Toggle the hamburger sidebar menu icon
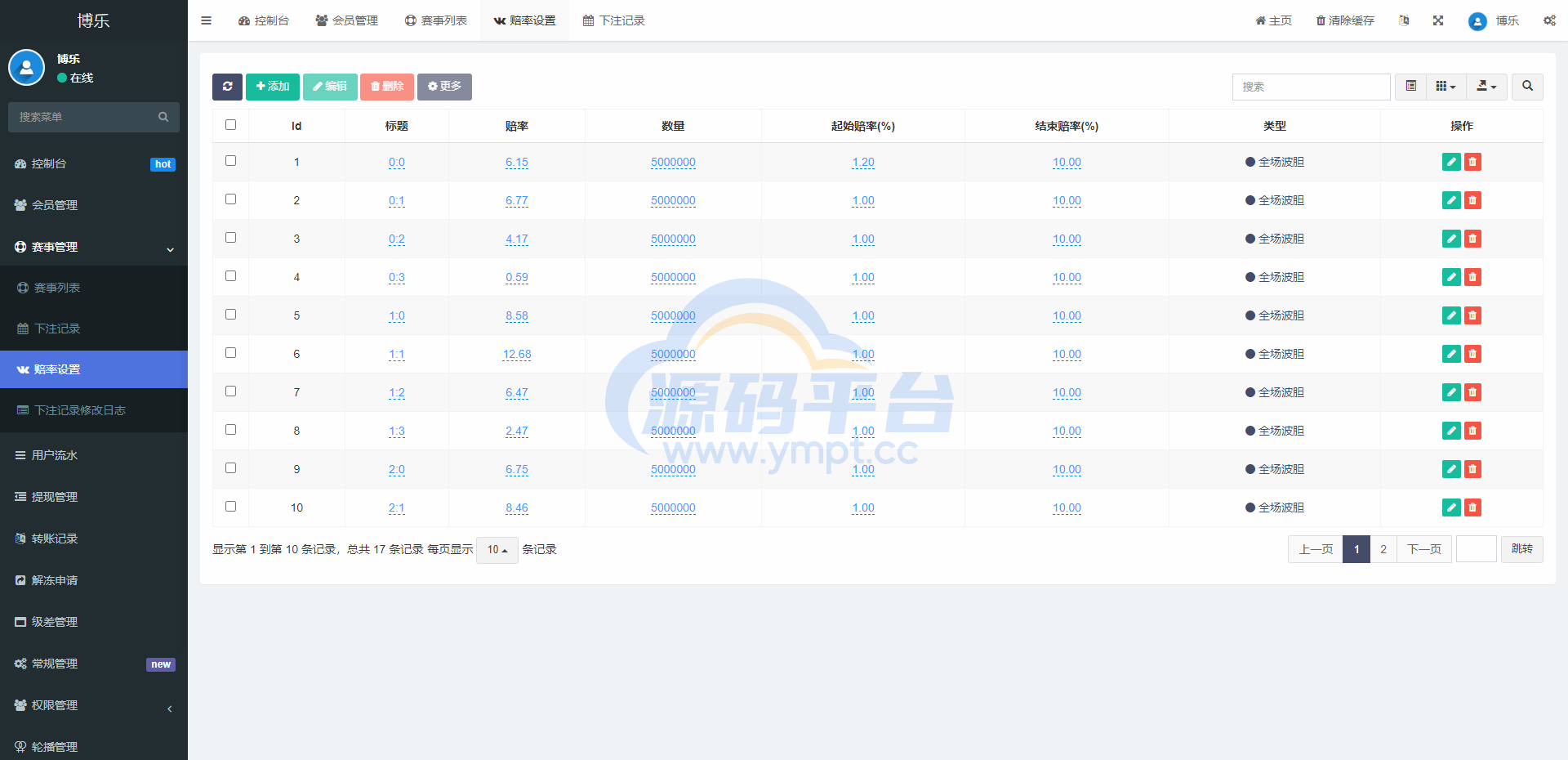 [207, 20]
